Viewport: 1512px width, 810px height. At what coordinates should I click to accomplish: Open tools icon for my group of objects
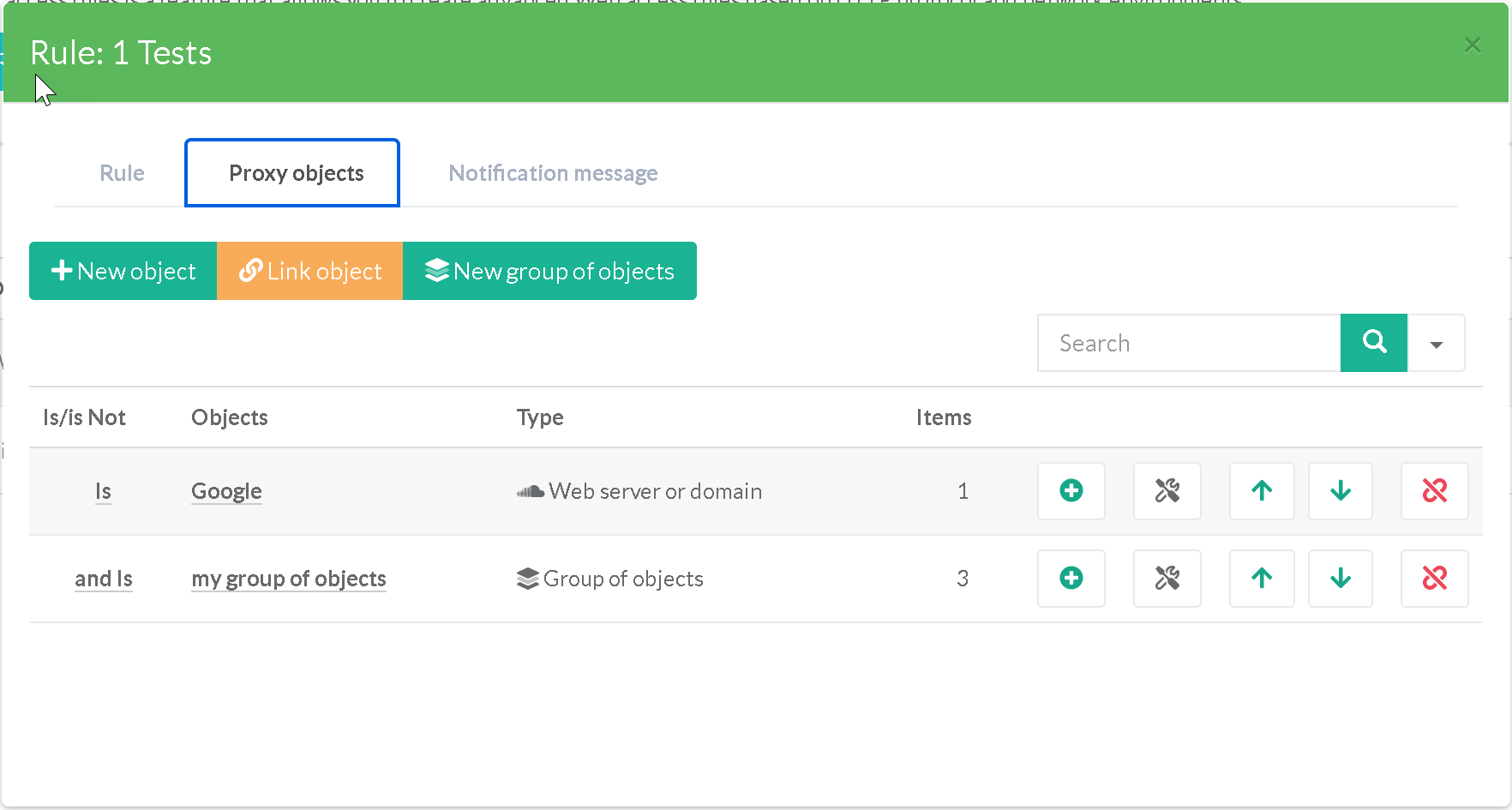1167,579
